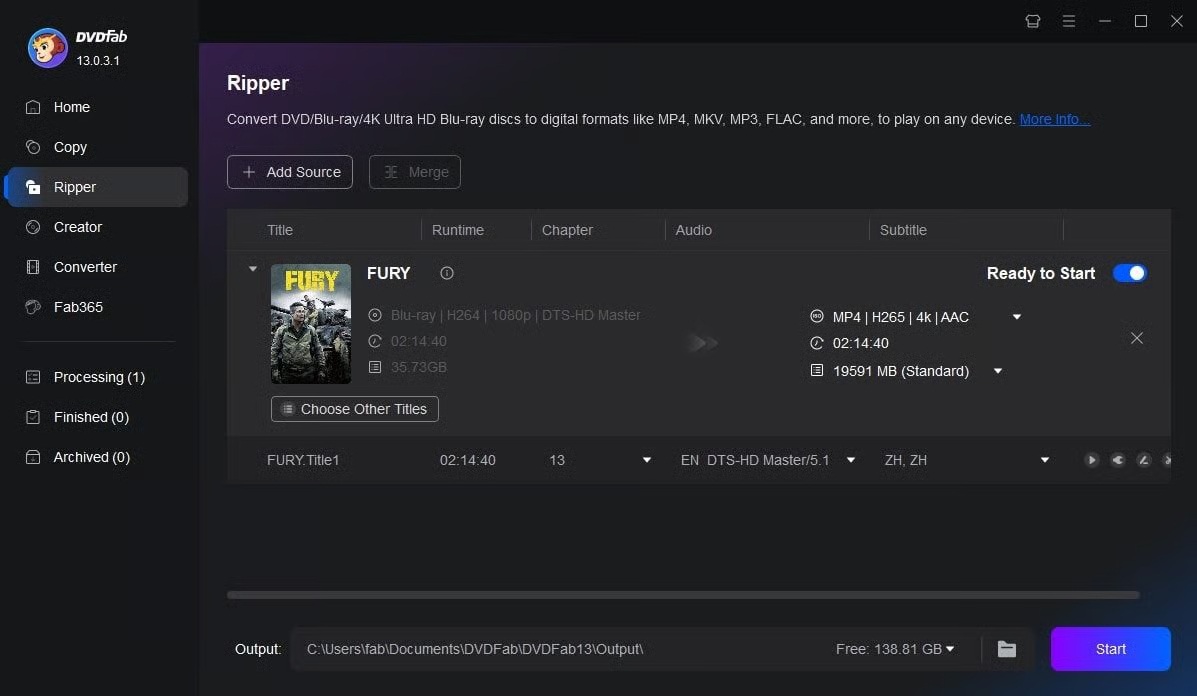Click the source info Blu-ray H264 1080p text
Image resolution: width=1197 pixels, height=696 pixels.
pos(515,315)
